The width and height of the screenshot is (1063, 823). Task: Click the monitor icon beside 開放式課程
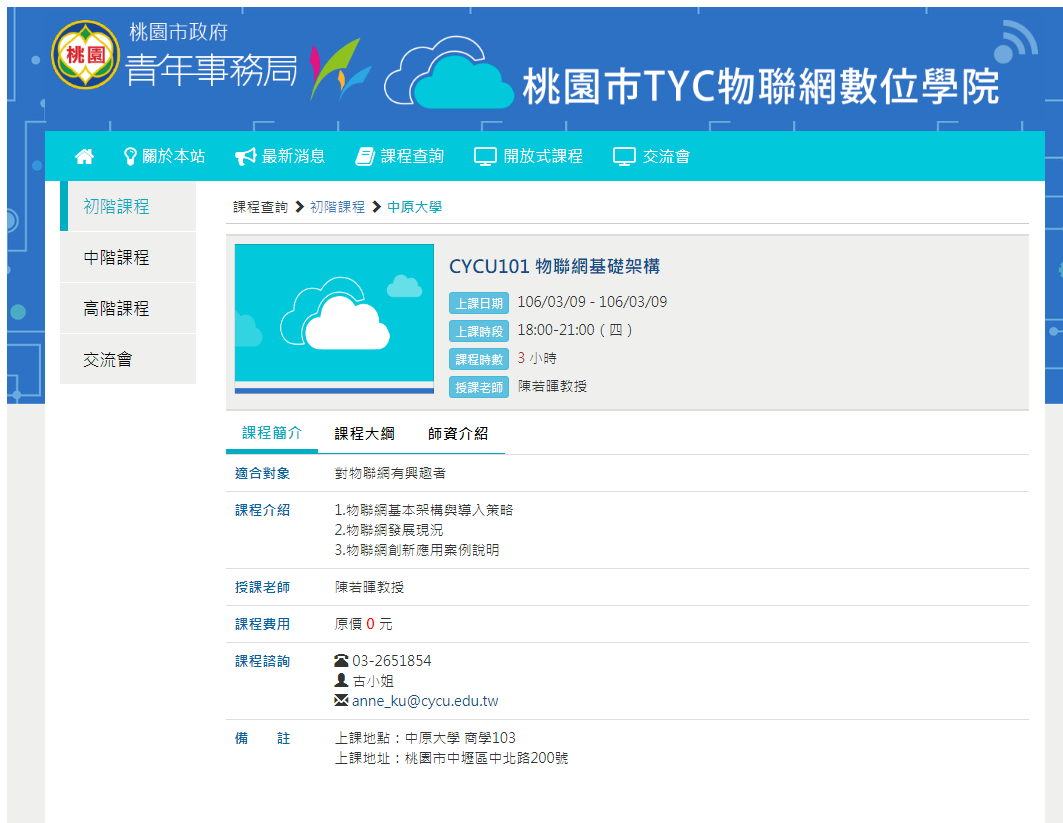tap(485, 156)
